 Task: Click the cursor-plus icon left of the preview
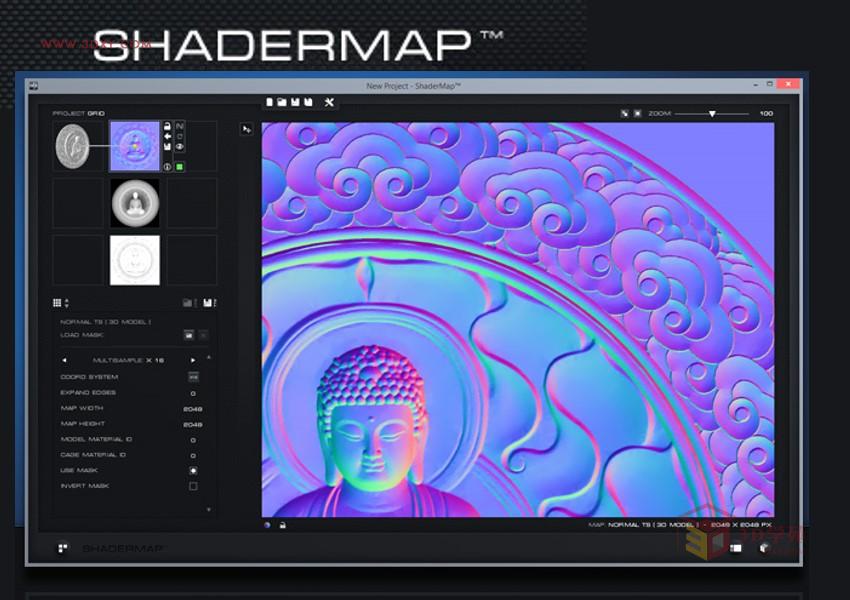pyautogui.click(x=247, y=129)
